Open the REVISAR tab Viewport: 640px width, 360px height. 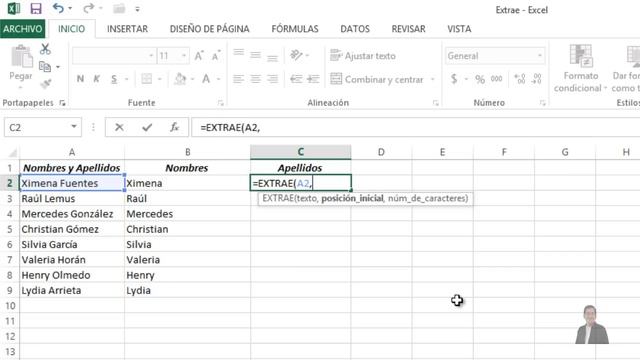click(x=408, y=29)
